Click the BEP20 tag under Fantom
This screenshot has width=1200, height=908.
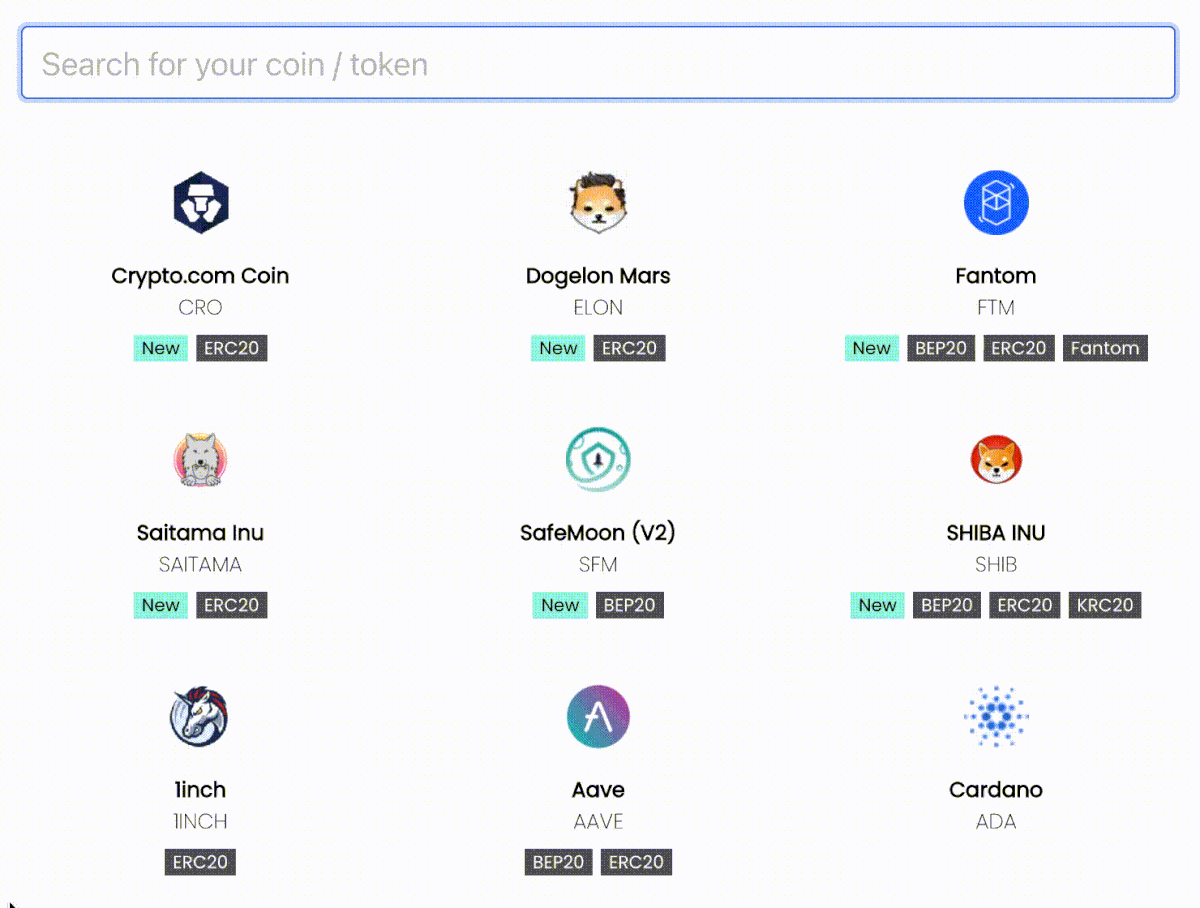point(941,348)
